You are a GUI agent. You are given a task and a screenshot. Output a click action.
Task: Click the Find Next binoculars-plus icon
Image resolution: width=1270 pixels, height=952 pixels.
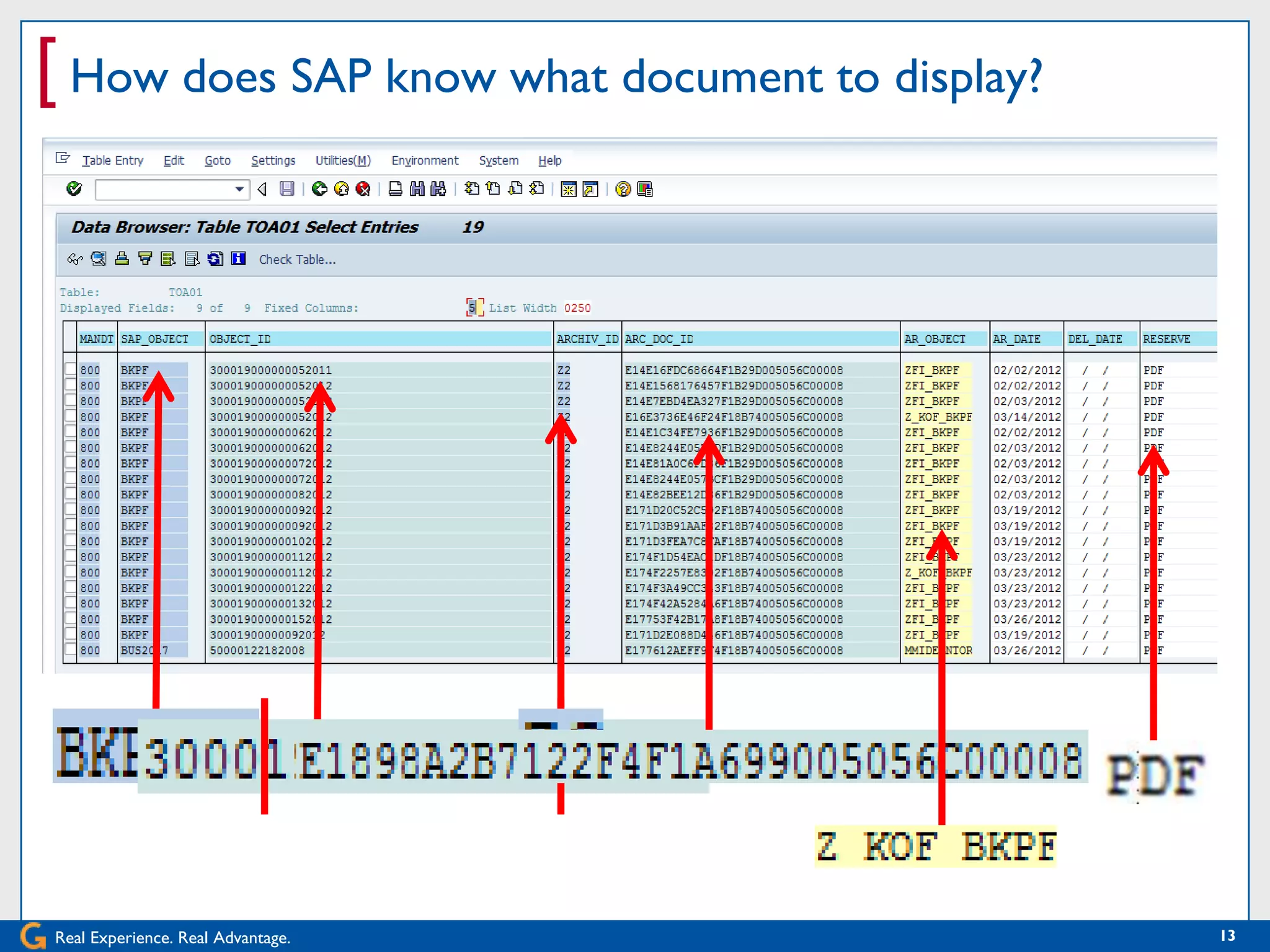(x=438, y=189)
